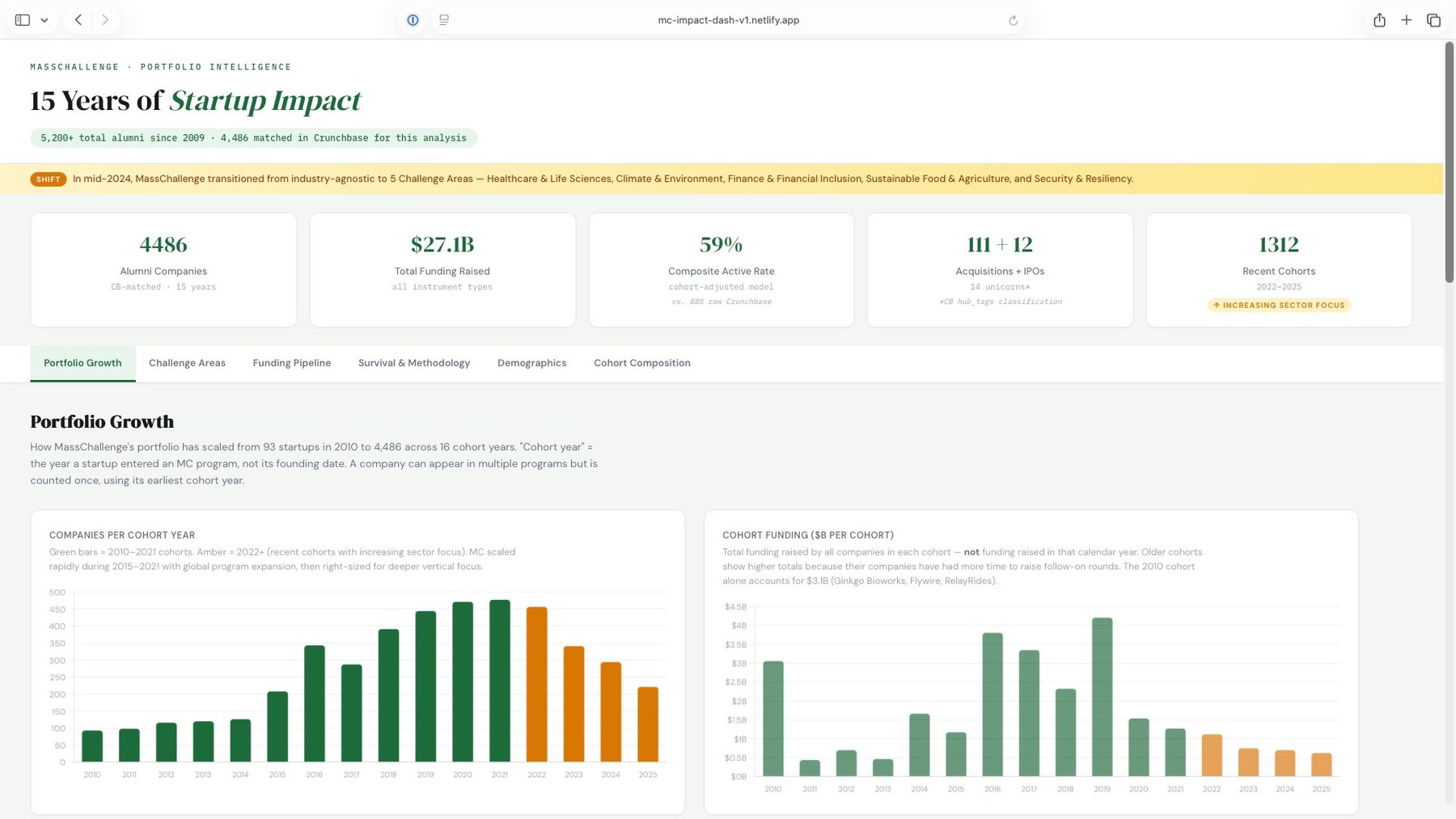This screenshot has height=819, width=1456.
Task: Switch to the Challenge Areas tab
Action: point(187,363)
